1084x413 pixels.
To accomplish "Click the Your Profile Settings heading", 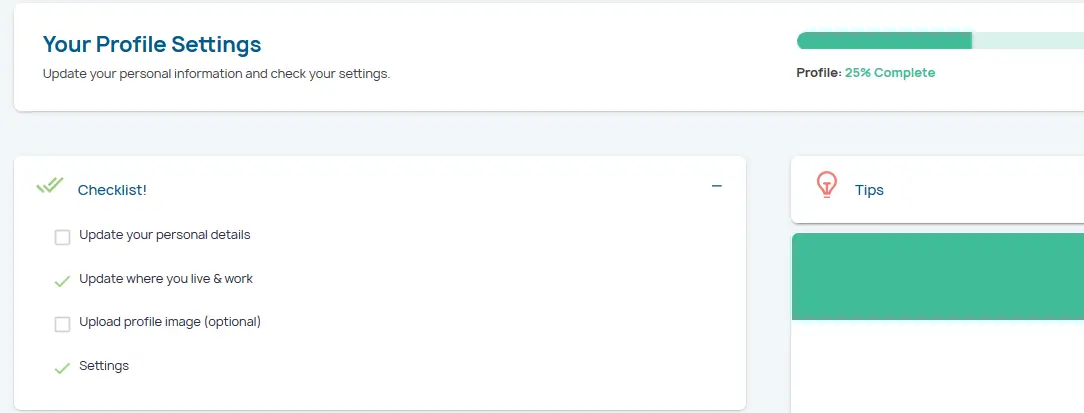I will coord(152,44).
